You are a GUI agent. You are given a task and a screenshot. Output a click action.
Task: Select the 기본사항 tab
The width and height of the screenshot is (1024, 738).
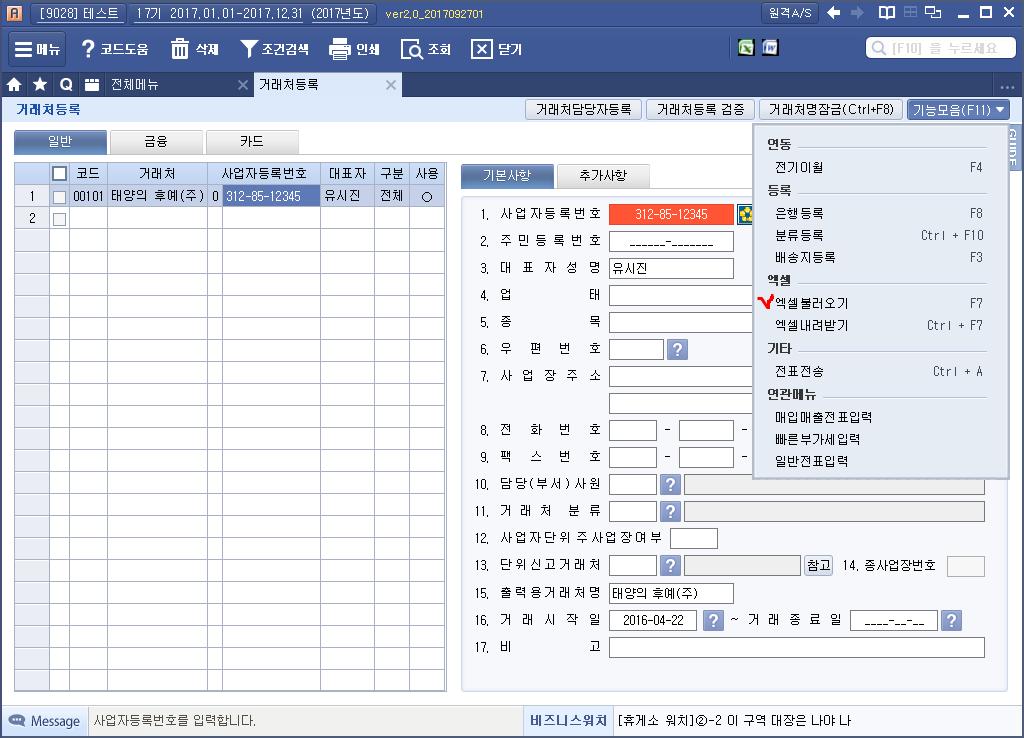[507, 176]
